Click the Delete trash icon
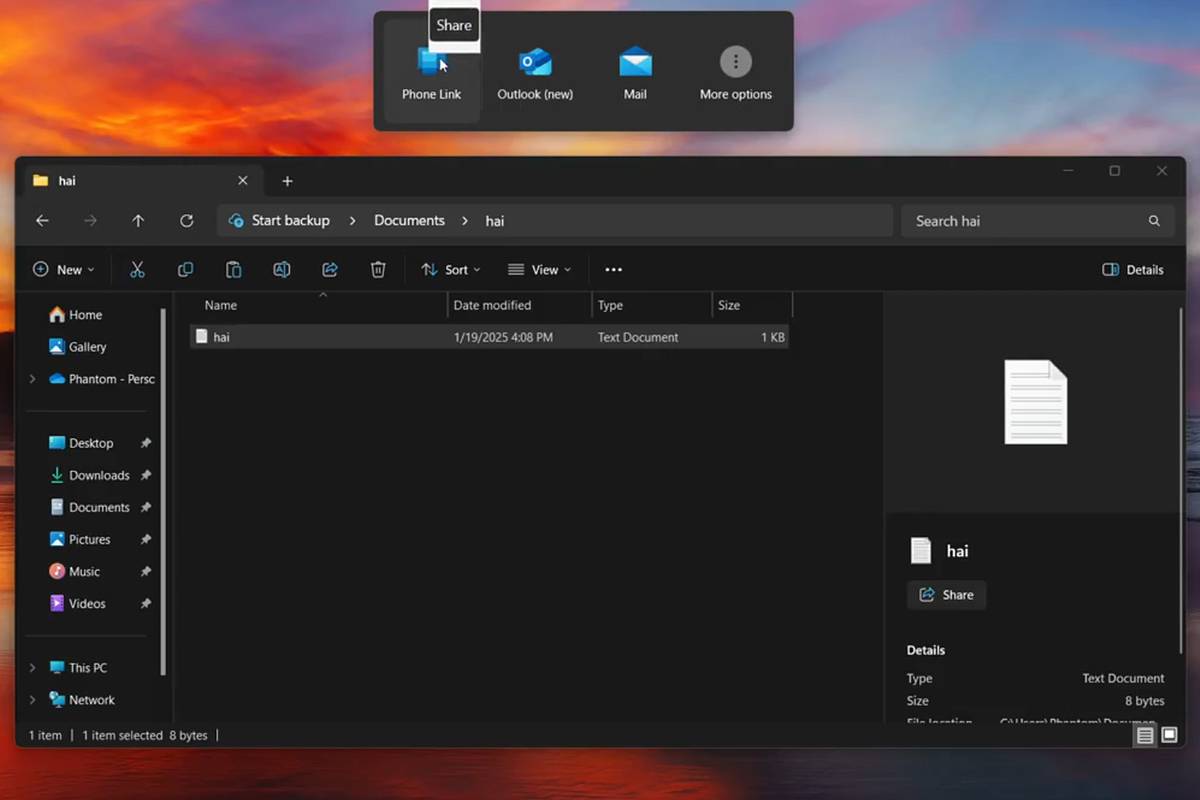The width and height of the screenshot is (1200, 800). tap(377, 269)
